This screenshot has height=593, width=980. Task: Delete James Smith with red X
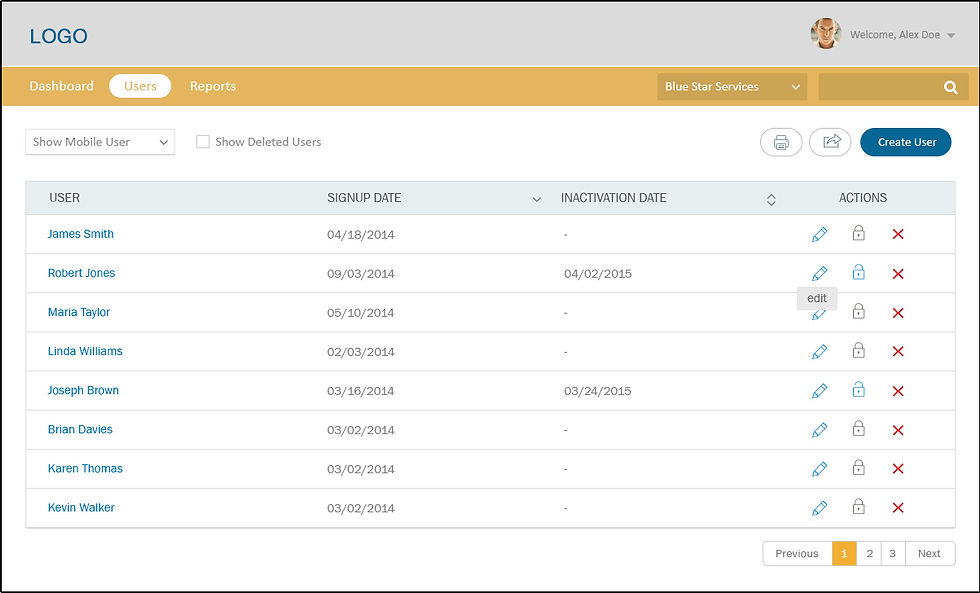(898, 234)
